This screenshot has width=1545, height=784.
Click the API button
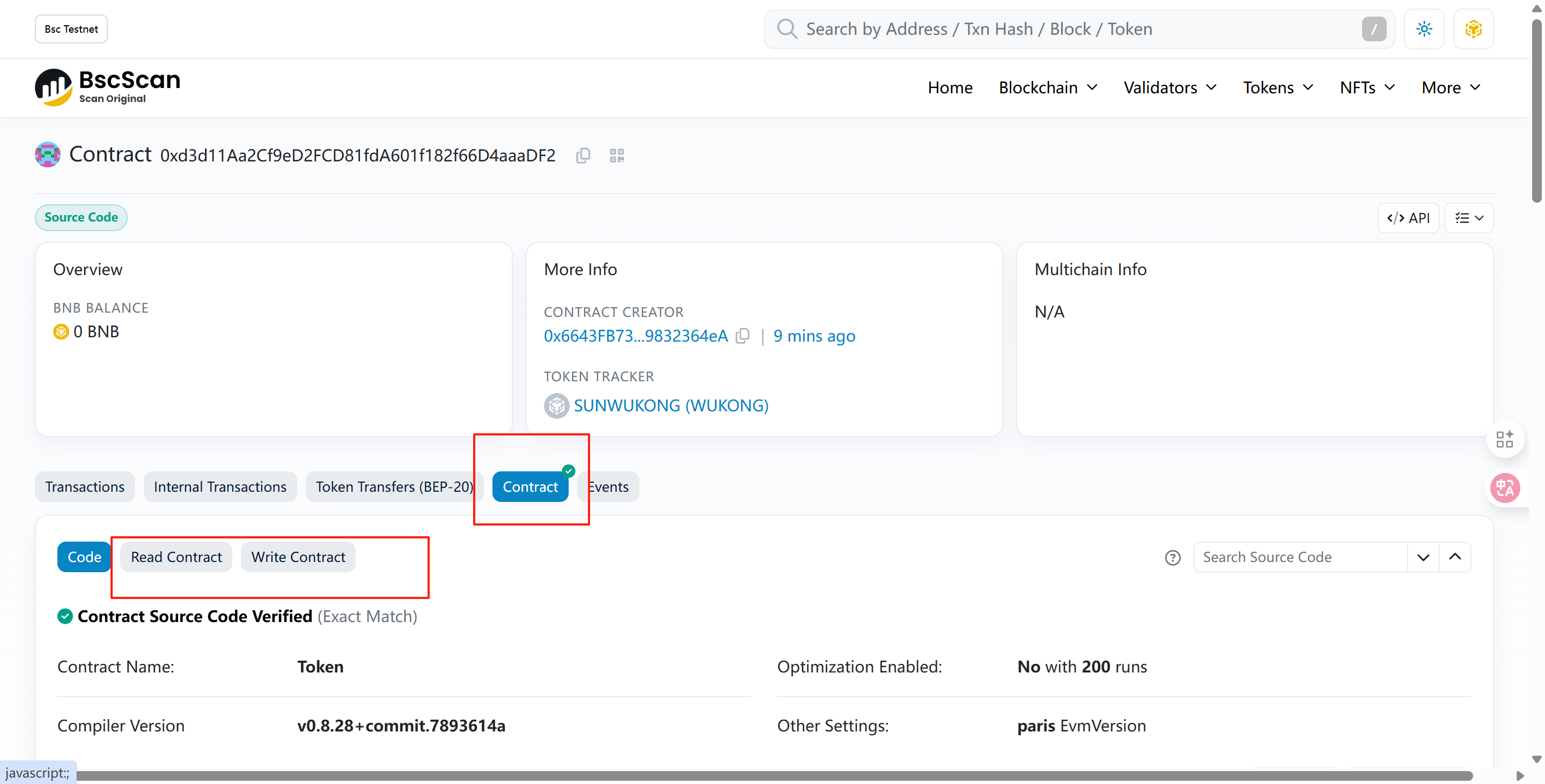1408,218
